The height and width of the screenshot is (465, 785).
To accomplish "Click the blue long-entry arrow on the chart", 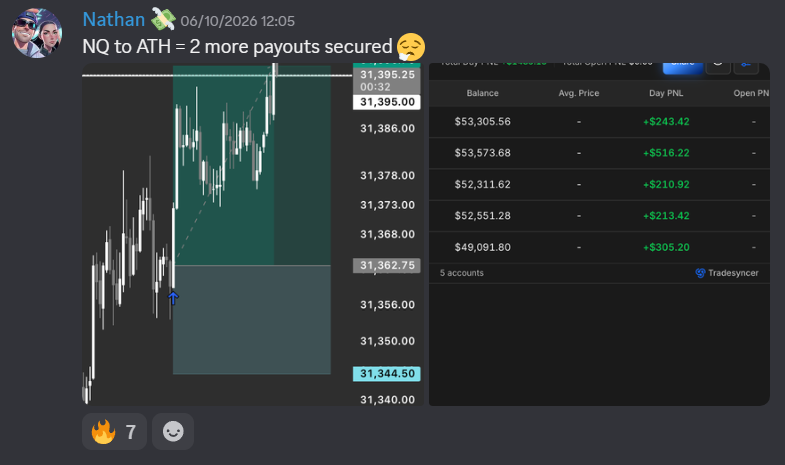I will 173,298.
